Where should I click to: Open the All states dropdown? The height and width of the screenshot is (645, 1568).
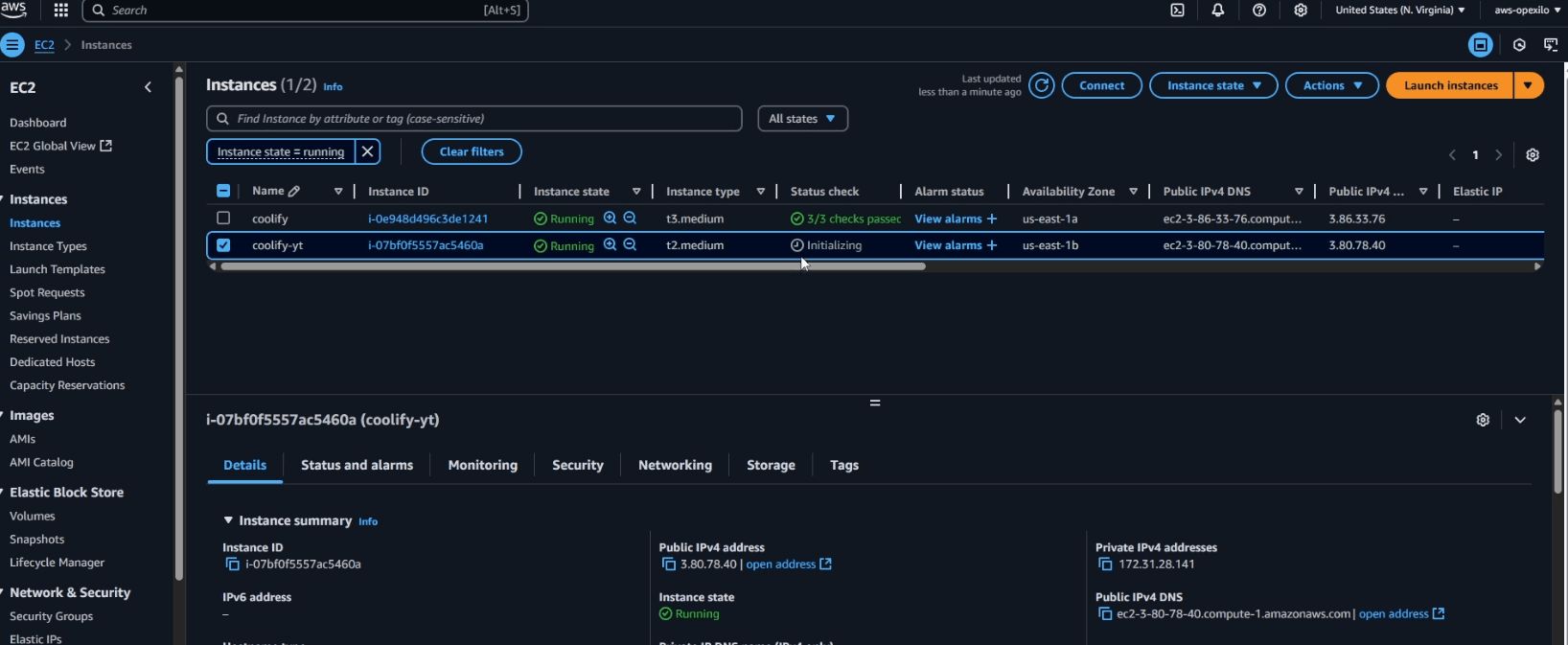[x=802, y=119]
